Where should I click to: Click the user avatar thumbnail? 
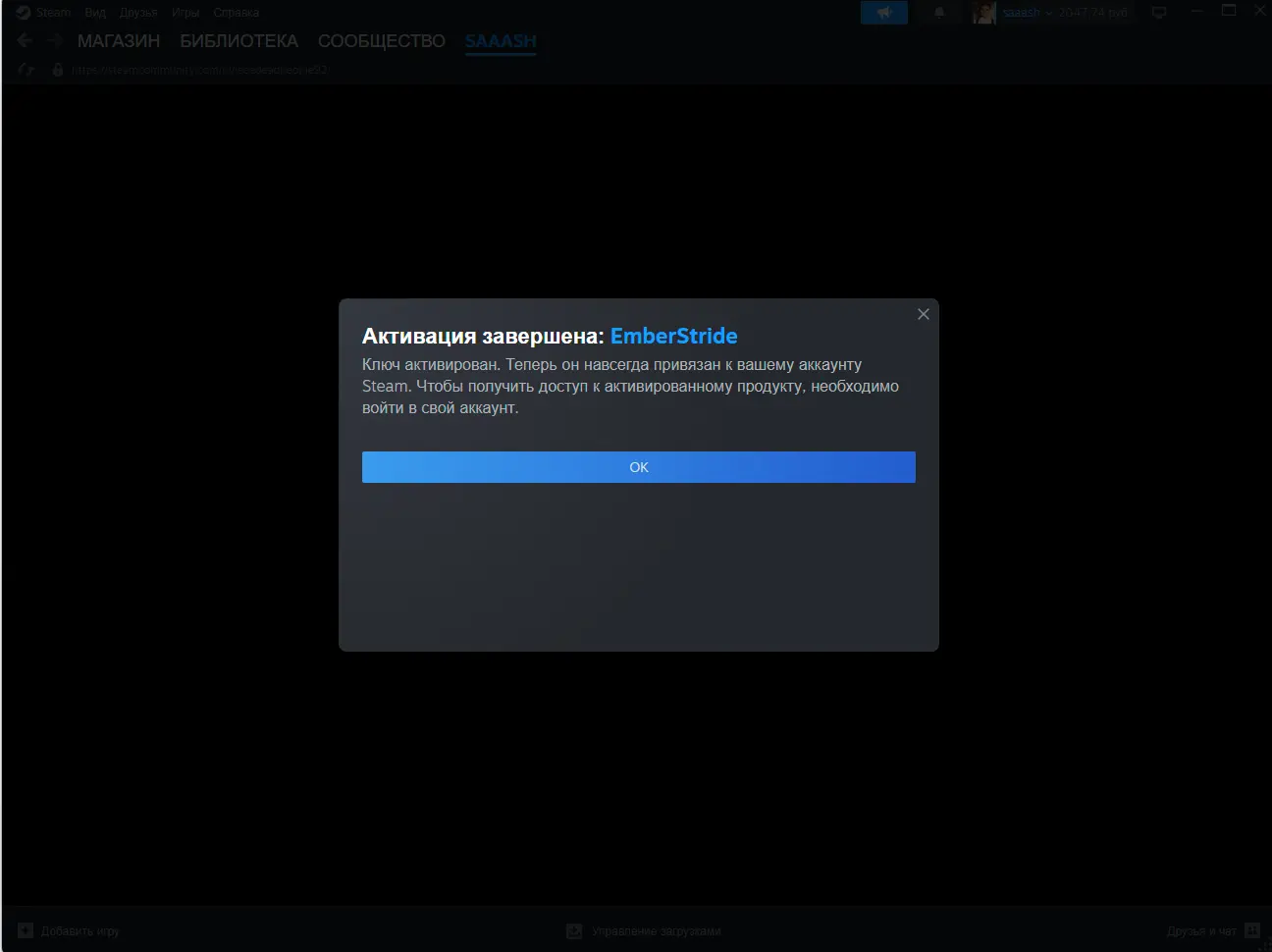coord(984,13)
